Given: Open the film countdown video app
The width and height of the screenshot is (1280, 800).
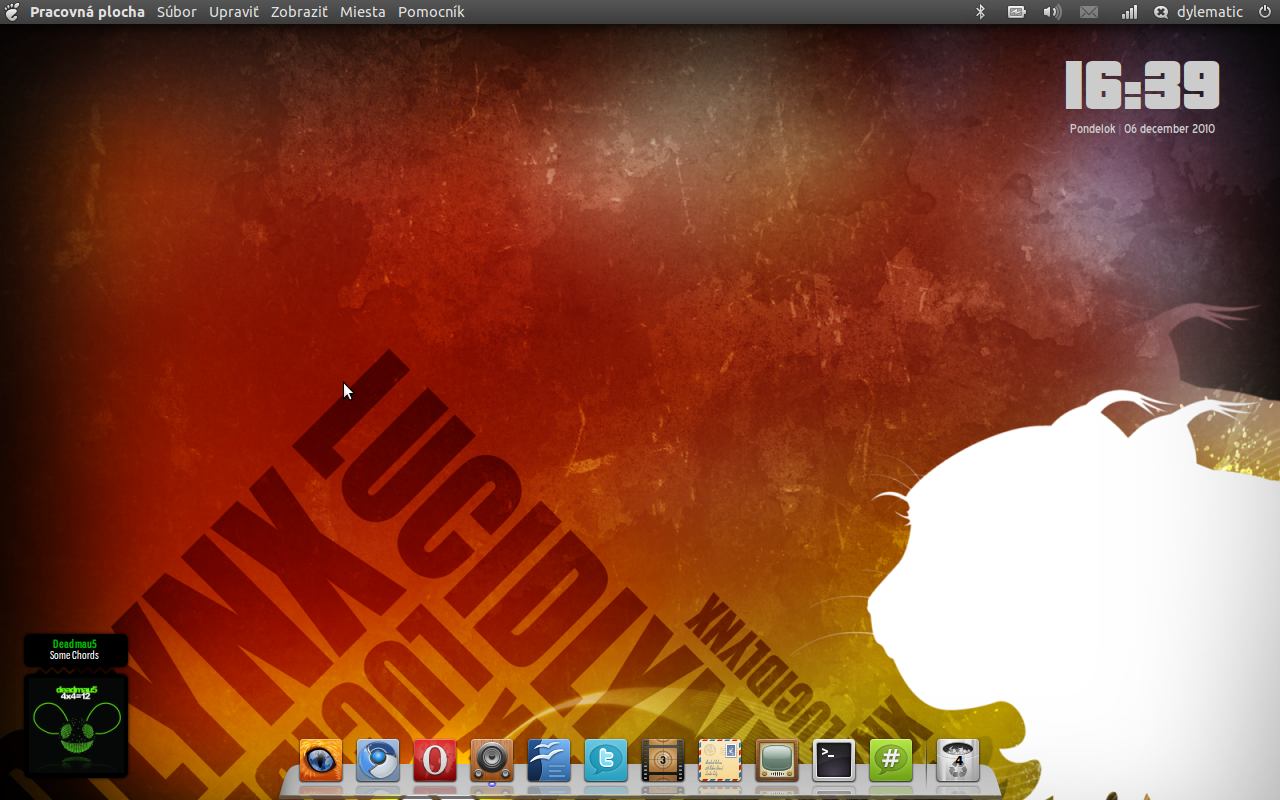Looking at the screenshot, I should tap(663, 761).
